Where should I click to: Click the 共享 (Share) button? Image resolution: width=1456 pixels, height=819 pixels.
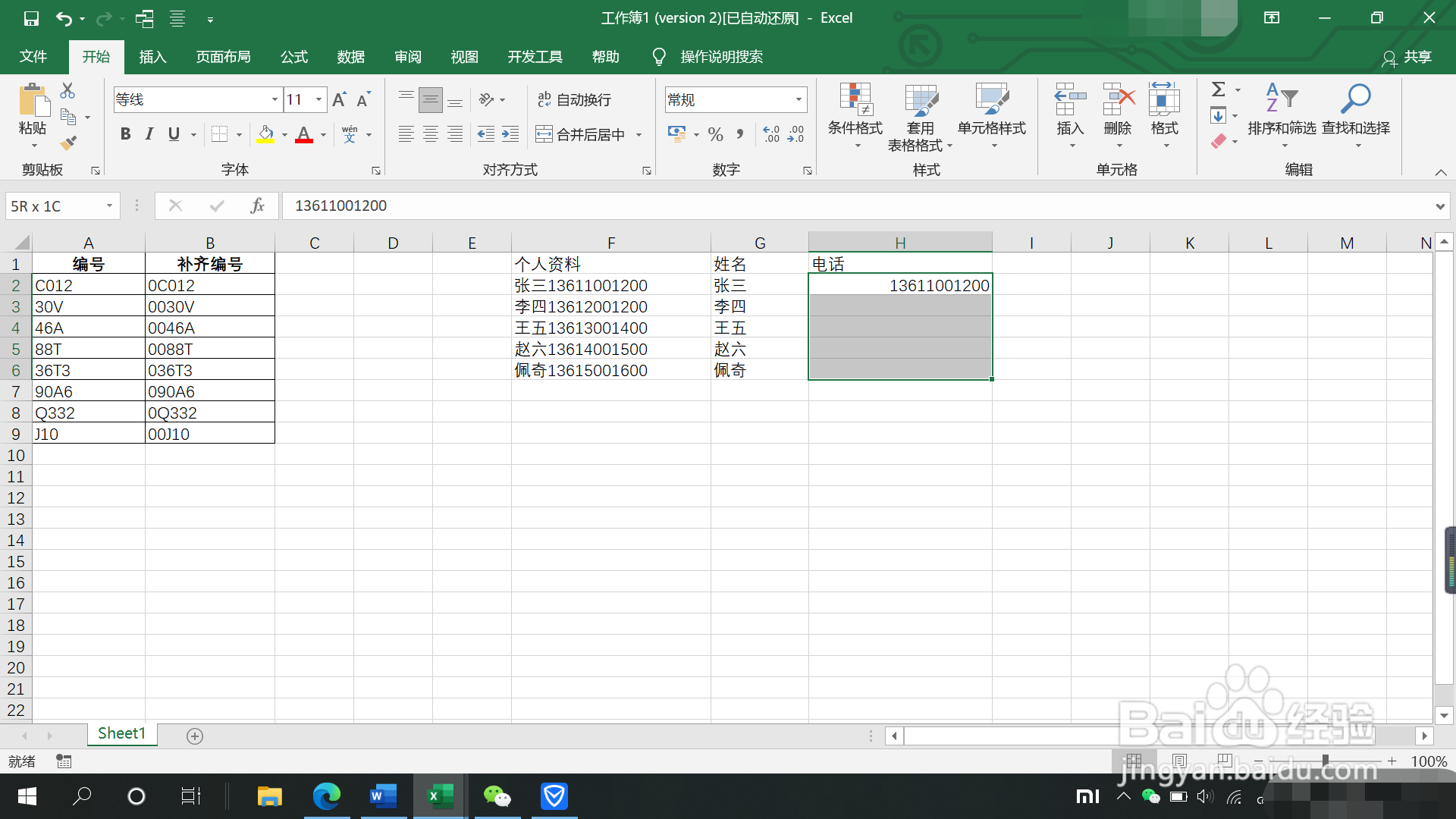point(1407,57)
